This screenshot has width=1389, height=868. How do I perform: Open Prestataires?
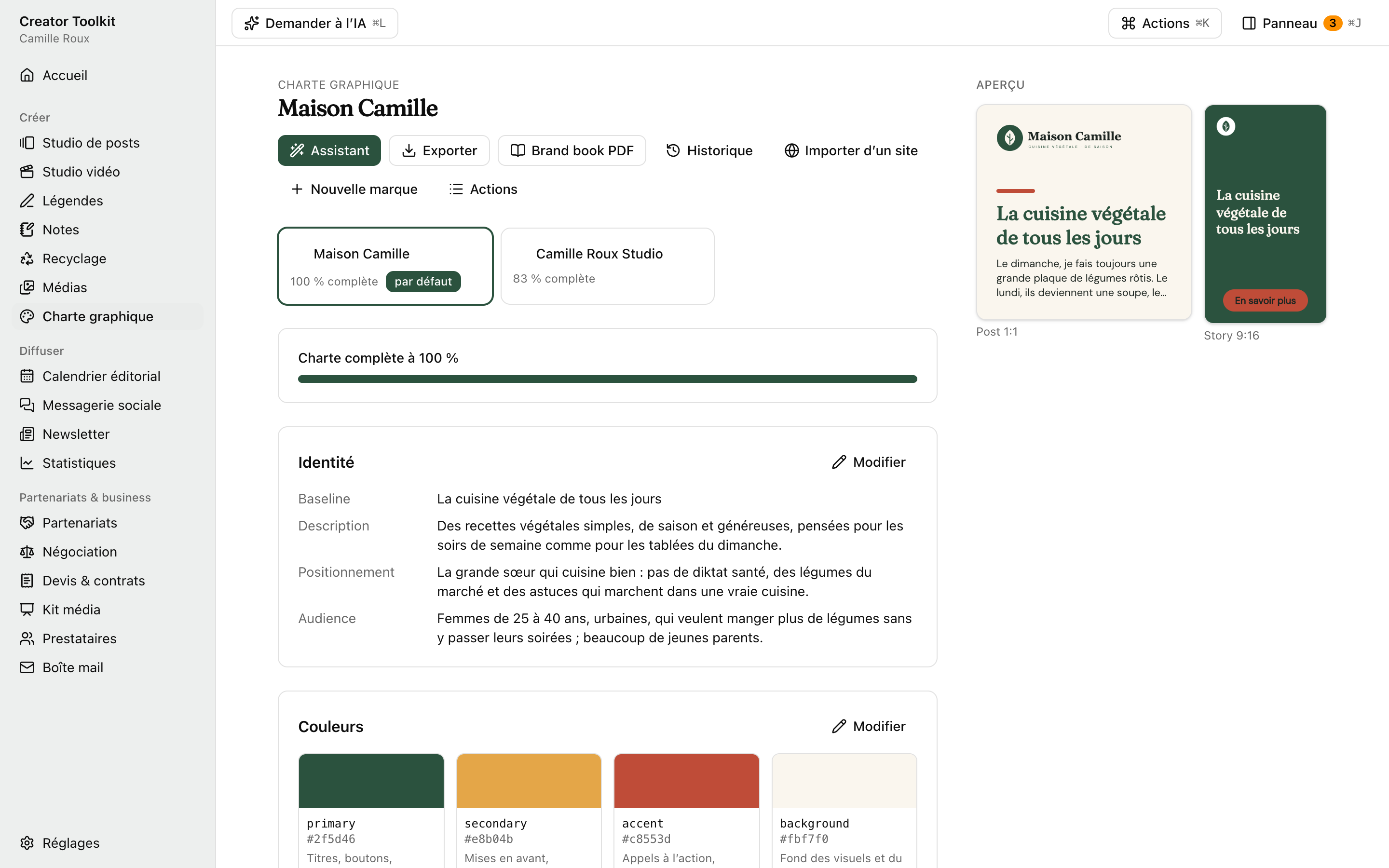(x=108, y=638)
